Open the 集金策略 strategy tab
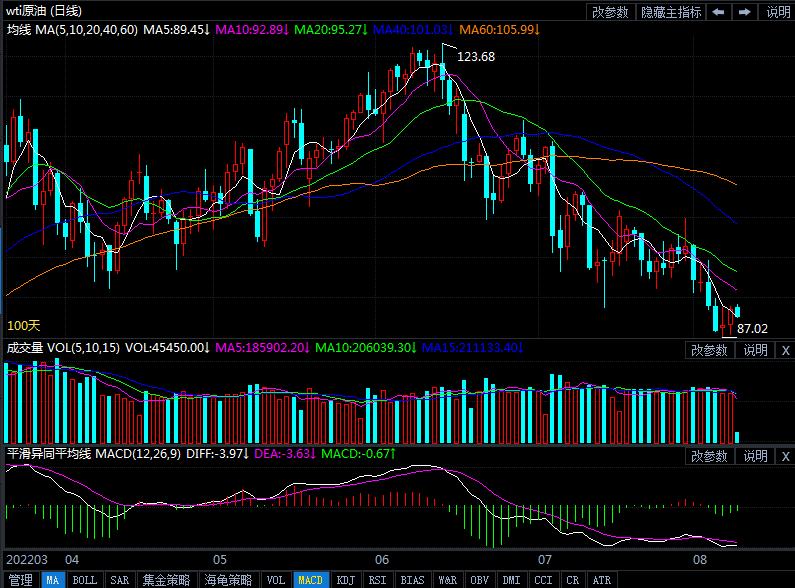 (x=166, y=580)
